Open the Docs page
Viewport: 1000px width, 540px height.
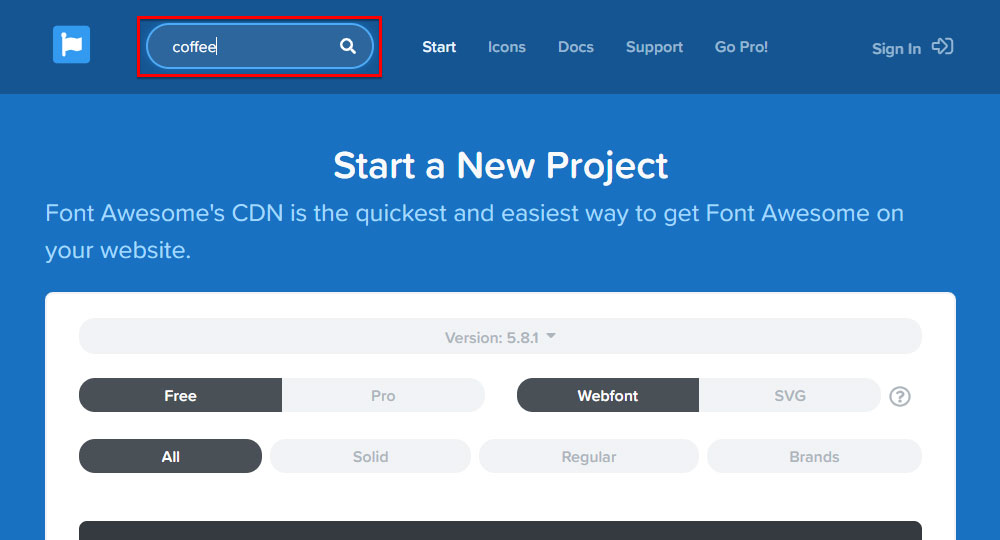(x=575, y=47)
